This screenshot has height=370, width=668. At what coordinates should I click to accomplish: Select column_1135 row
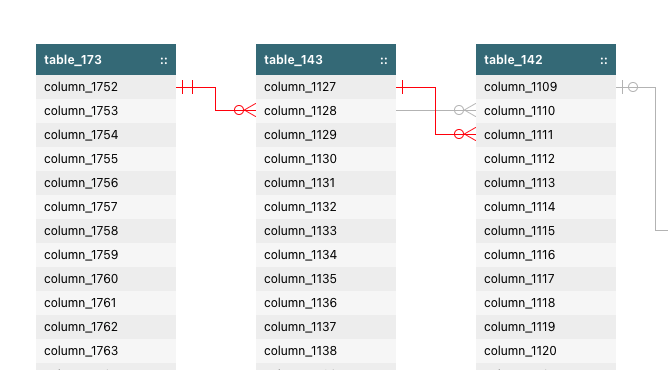coord(326,279)
